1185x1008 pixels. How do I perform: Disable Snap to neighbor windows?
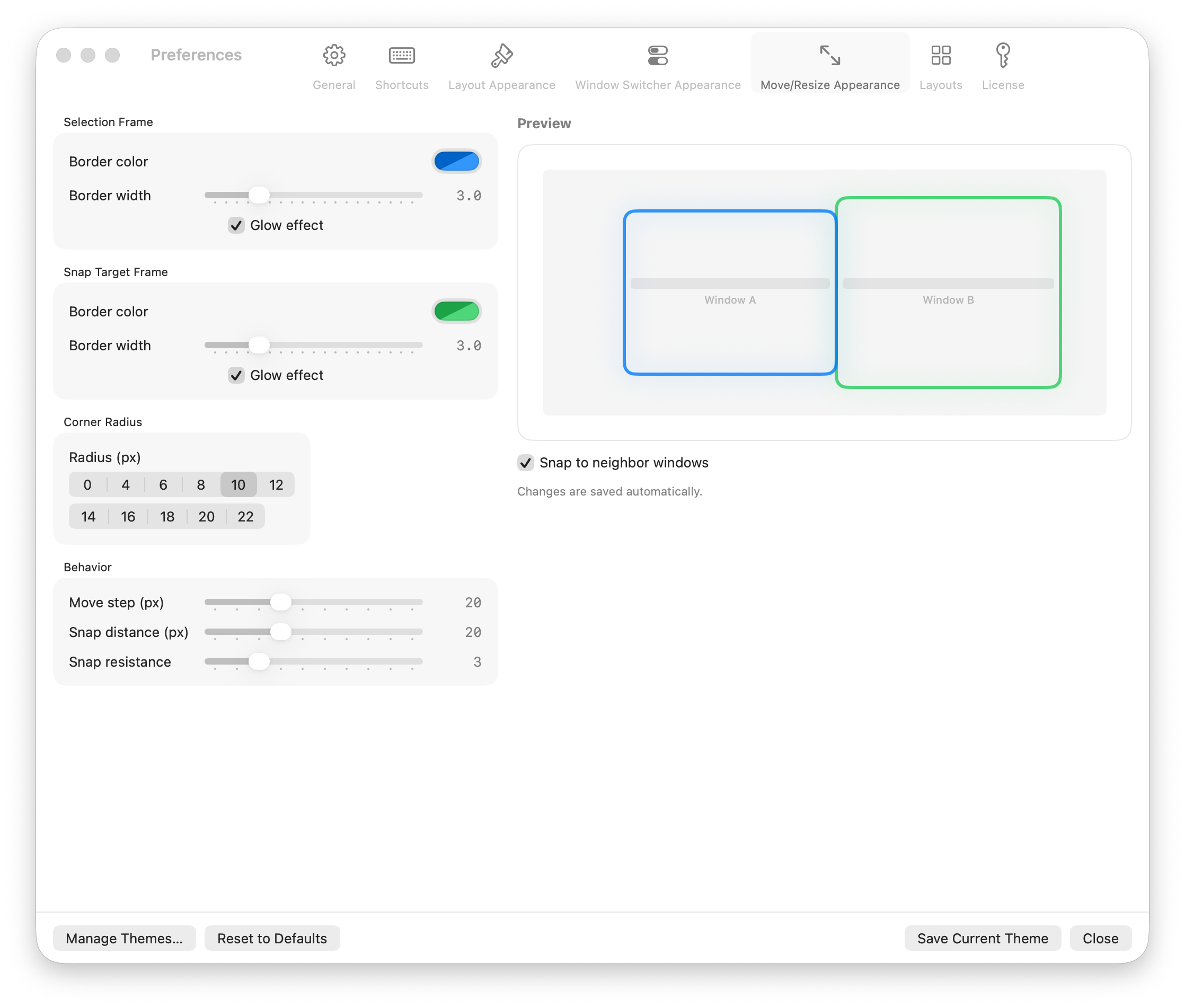[526, 463]
